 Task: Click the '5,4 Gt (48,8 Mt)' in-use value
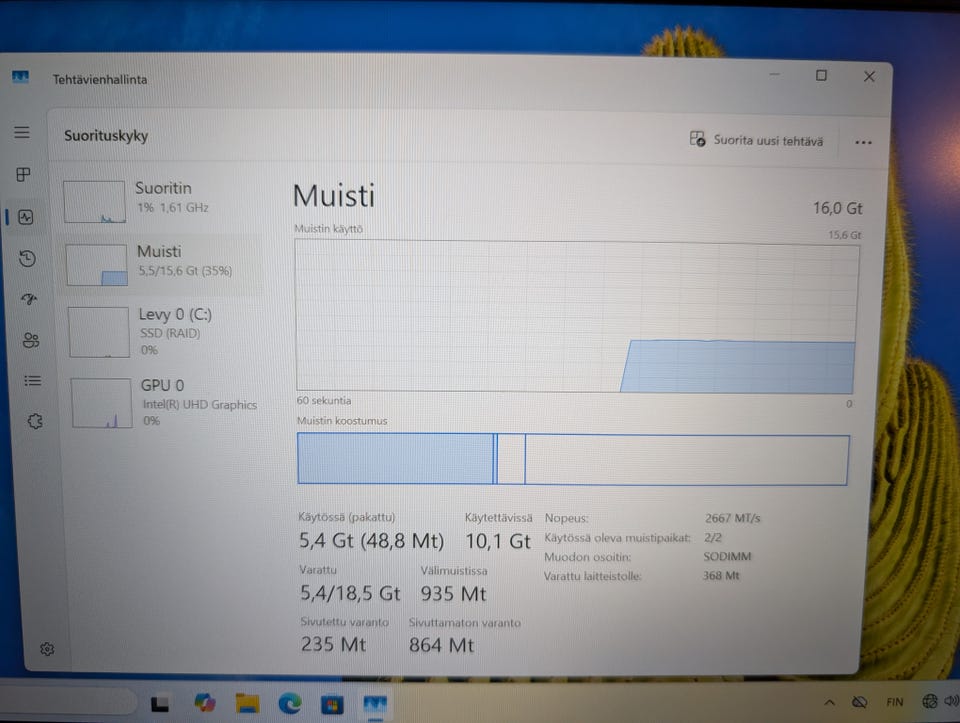point(371,541)
